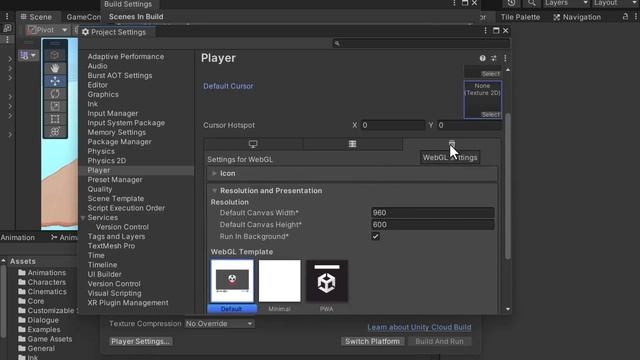Open the Player presets slider icon
The height and width of the screenshot is (360, 640).
point(494,58)
